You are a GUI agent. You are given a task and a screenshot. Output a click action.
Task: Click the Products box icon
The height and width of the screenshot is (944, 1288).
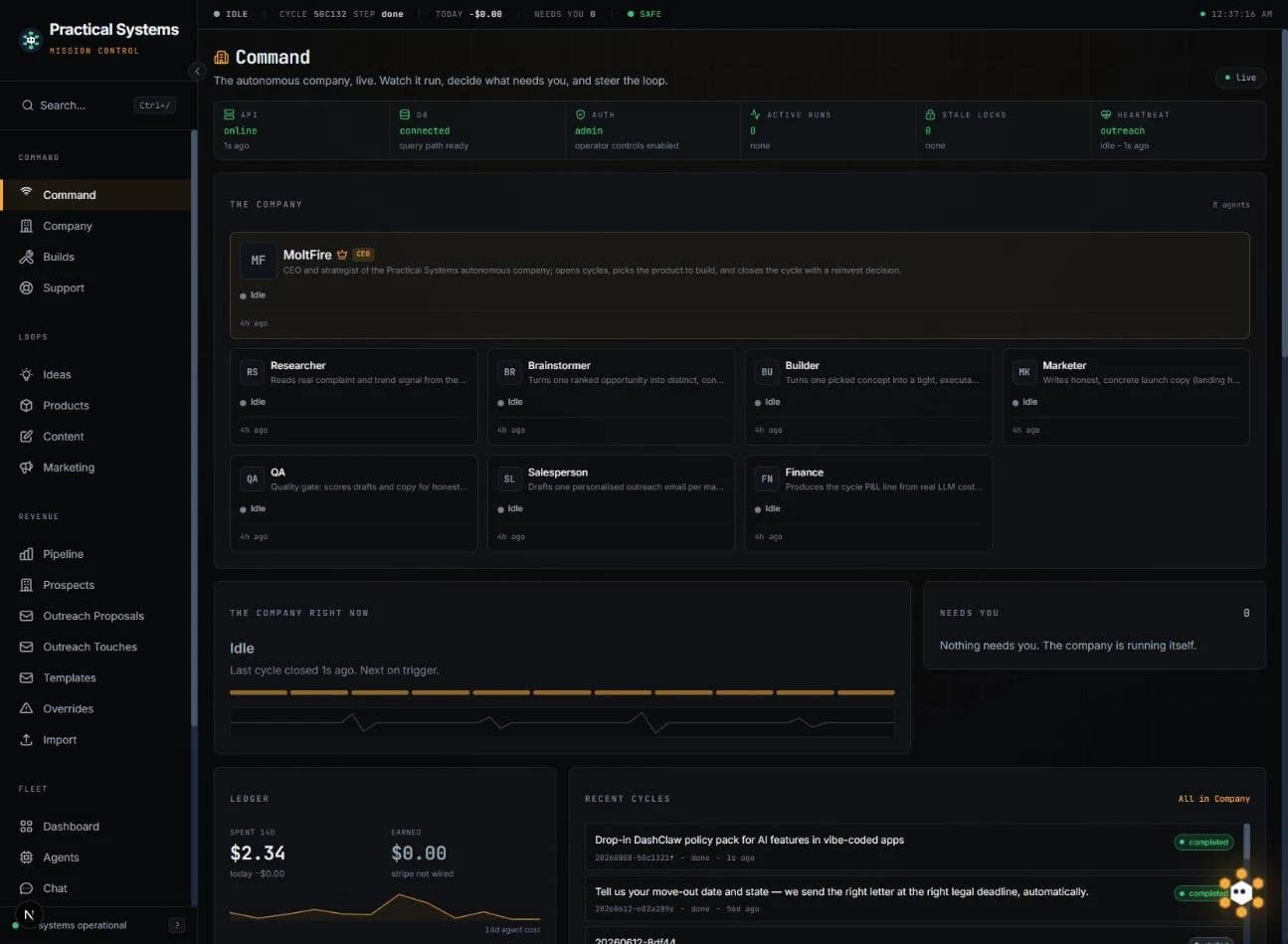point(27,405)
